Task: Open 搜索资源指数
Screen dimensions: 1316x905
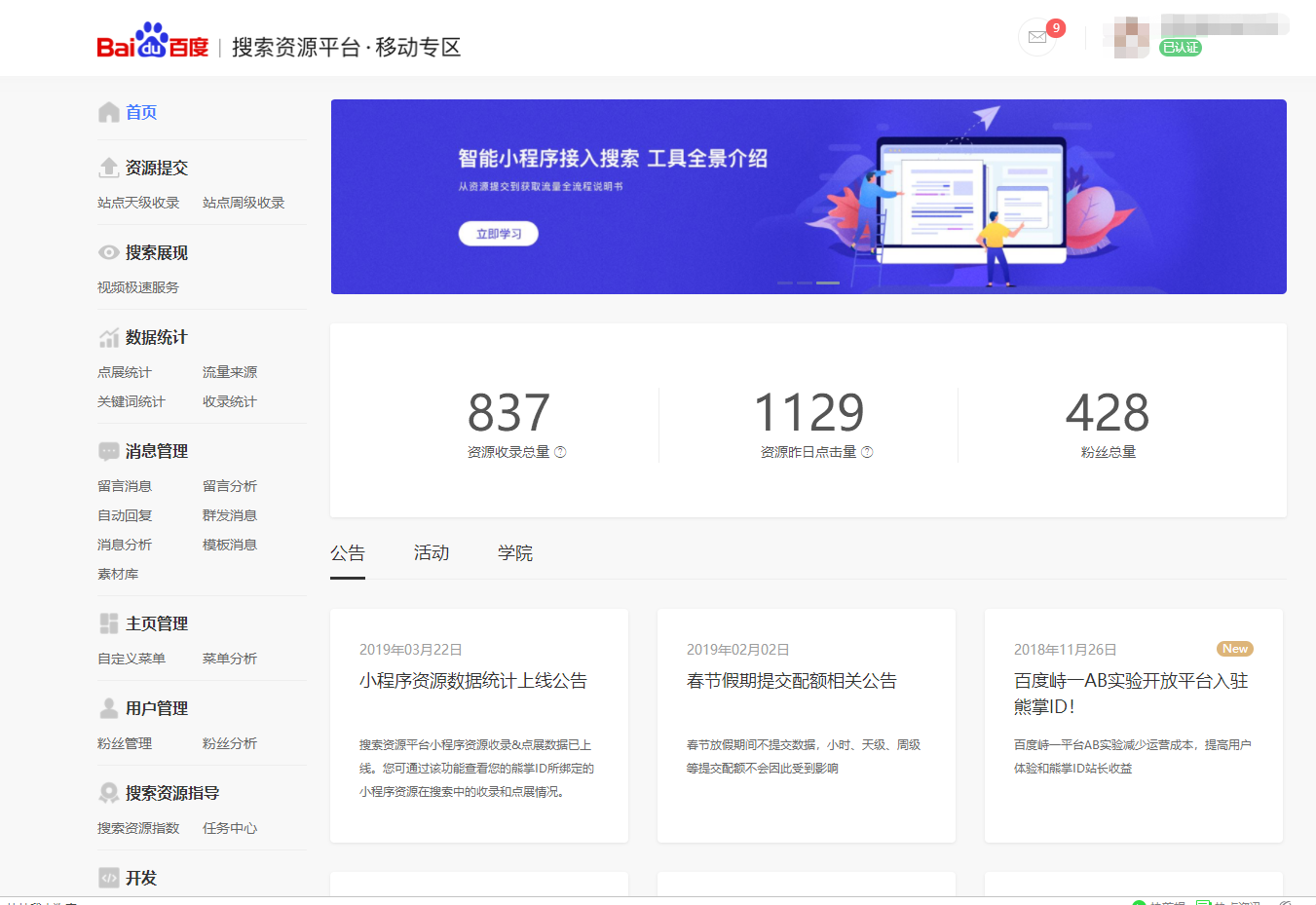Action: [138, 828]
